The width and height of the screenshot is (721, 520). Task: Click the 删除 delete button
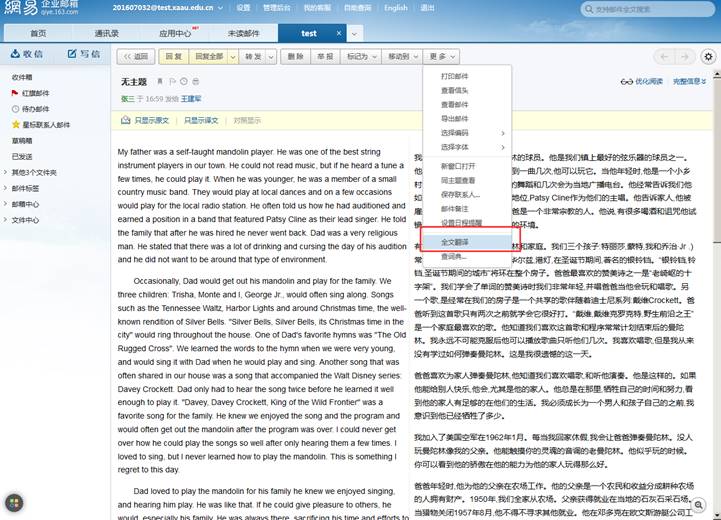tap(295, 57)
